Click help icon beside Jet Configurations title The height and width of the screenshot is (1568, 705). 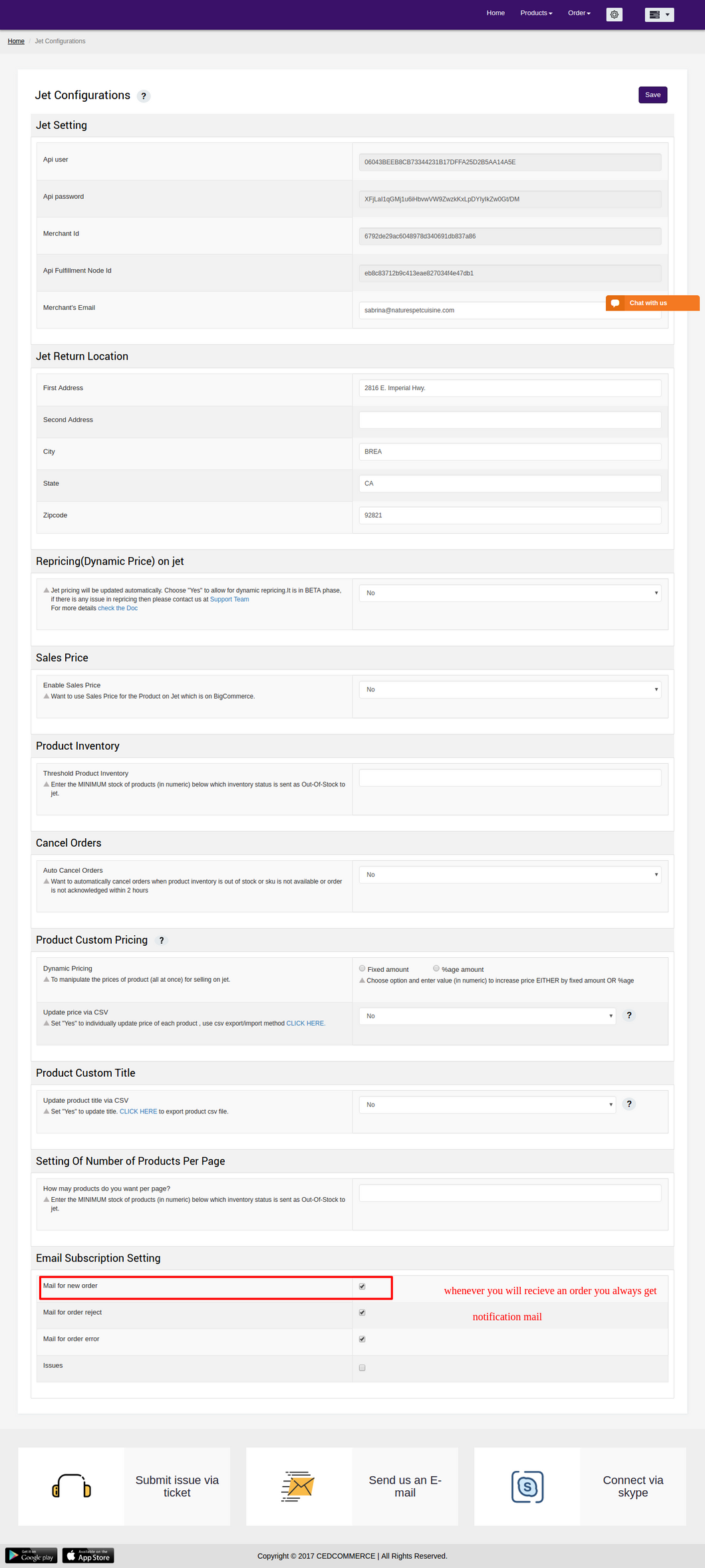tap(144, 96)
